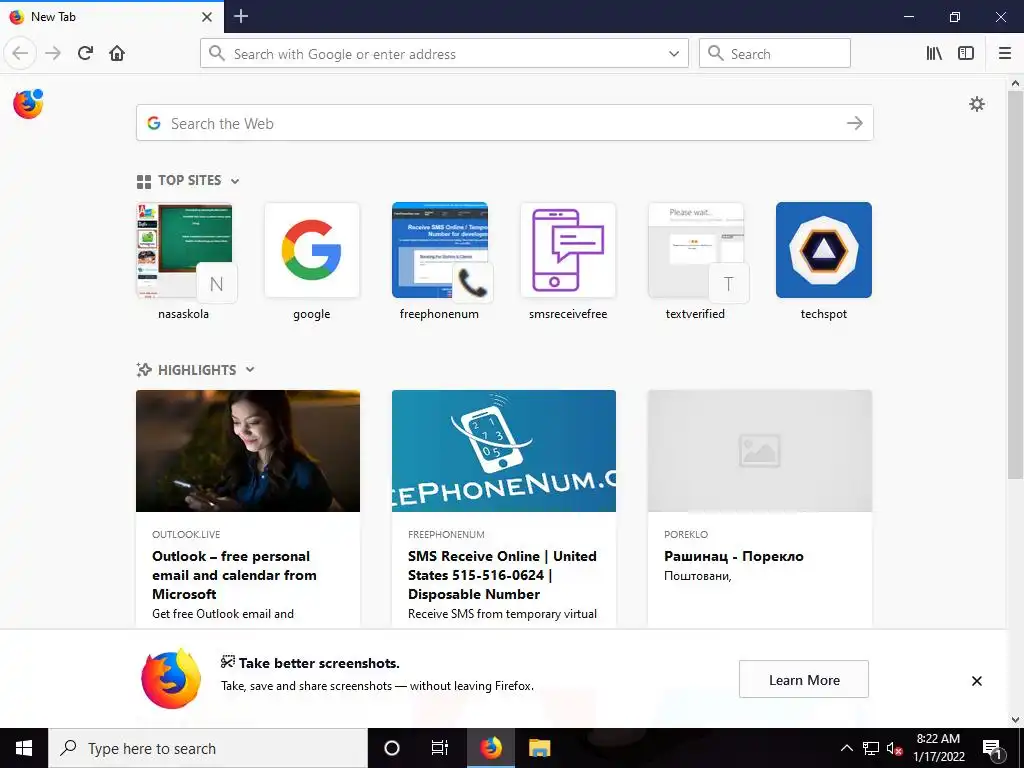This screenshot has height=768, width=1024.
Task: Click the muted volume tray icon
Action: (x=894, y=748)
